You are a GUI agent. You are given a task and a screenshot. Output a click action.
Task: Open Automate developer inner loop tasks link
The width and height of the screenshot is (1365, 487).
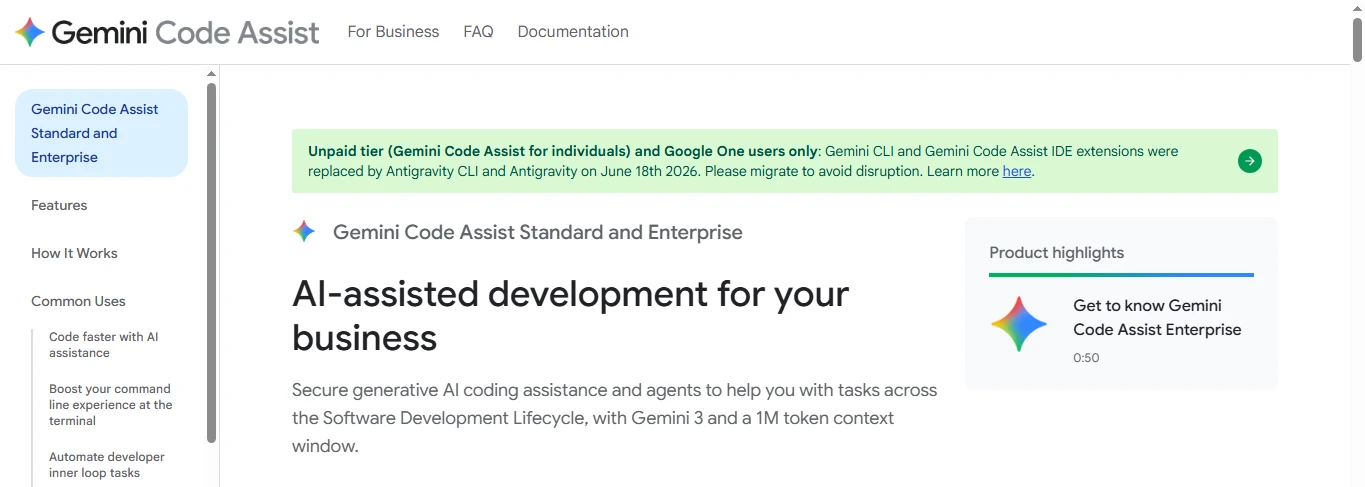coord(107,465)
